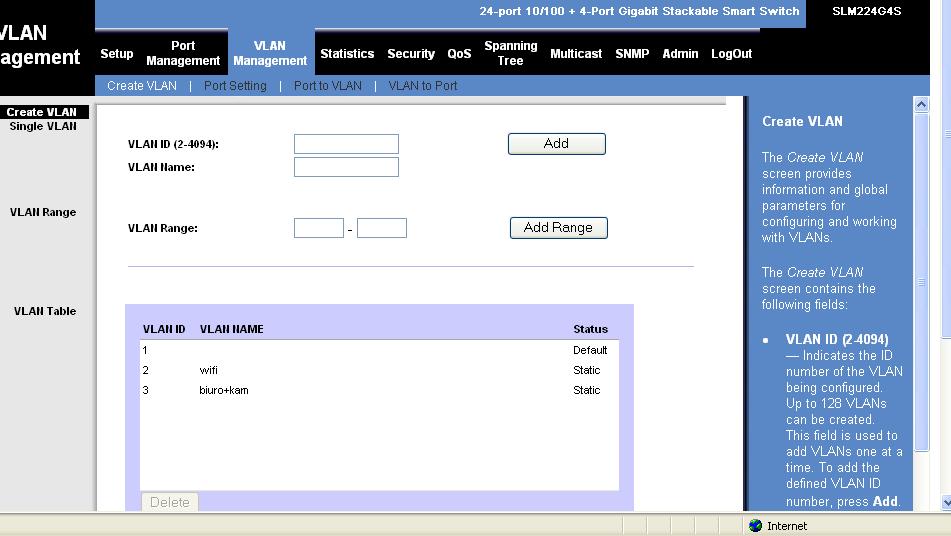The image size is (951, 536).
Task: Go to the Statistics tab
Action: pyautogui.click(x=347, y=53)
